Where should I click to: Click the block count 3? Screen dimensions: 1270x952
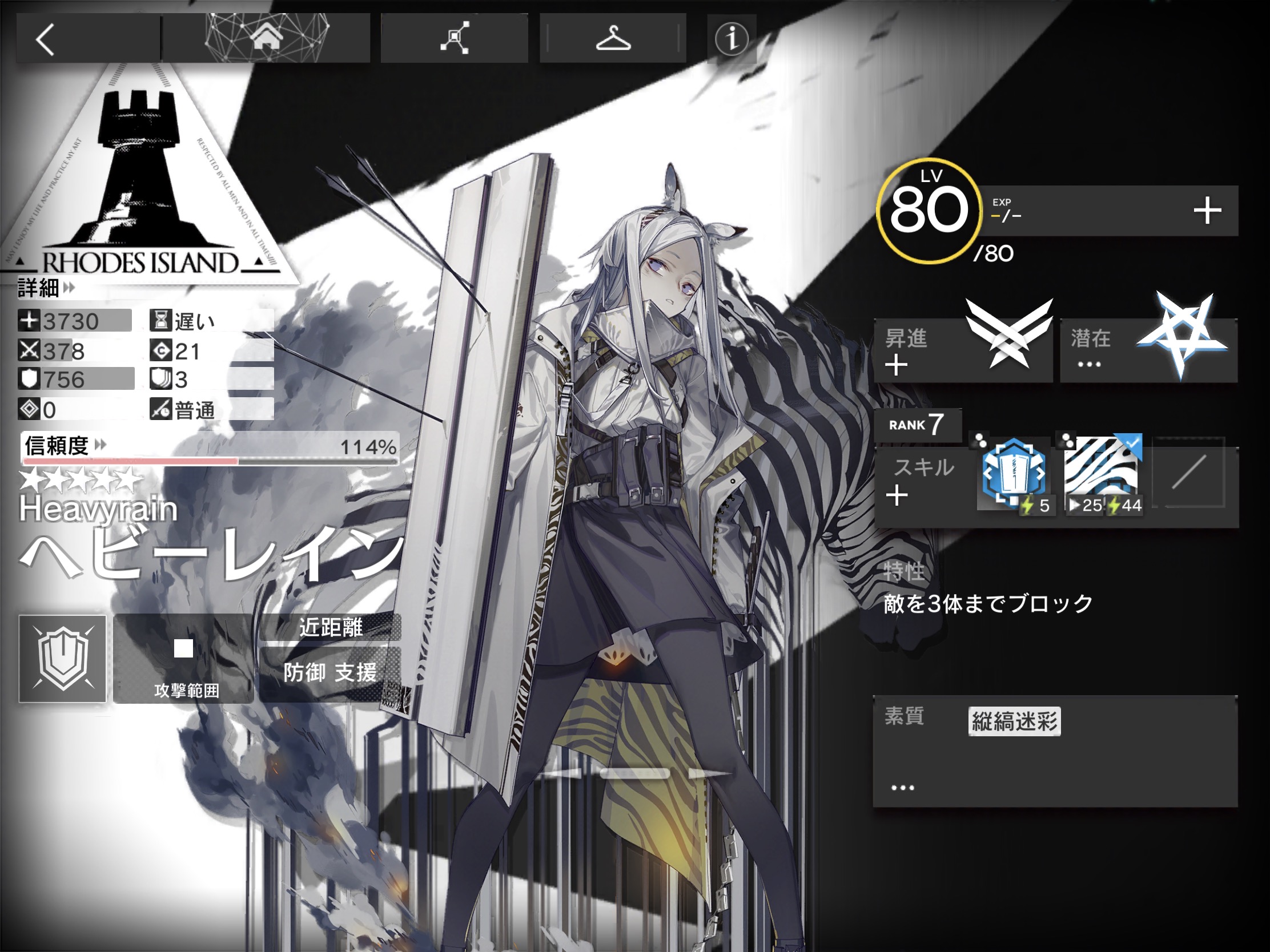182,380
